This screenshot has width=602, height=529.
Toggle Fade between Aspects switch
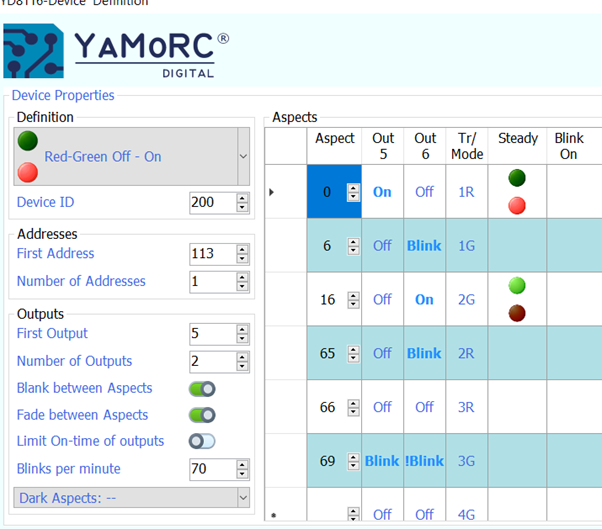tap(202, 415)
